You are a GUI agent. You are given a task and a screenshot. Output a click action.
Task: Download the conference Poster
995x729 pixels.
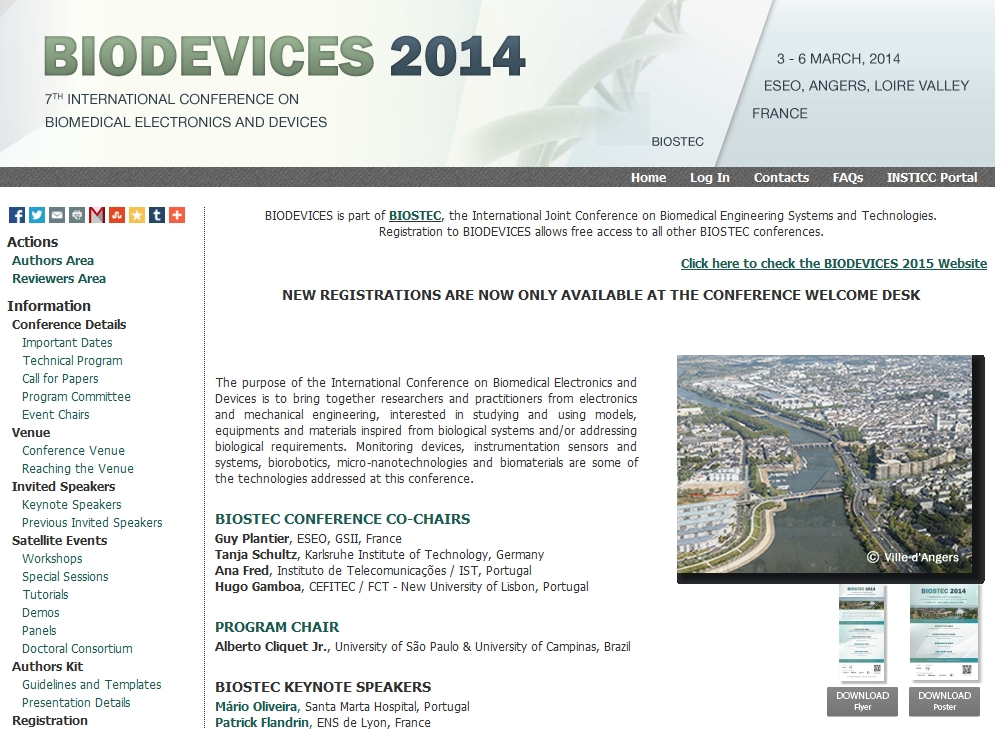coord(944,701)
